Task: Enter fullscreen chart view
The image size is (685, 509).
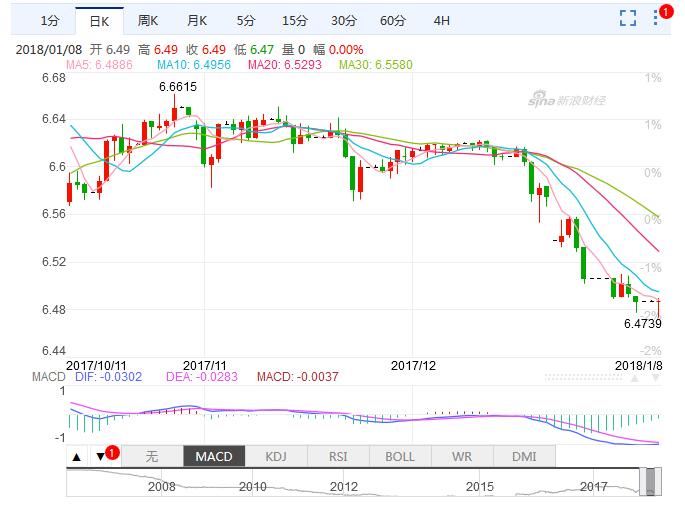Action: click(628, 17)
